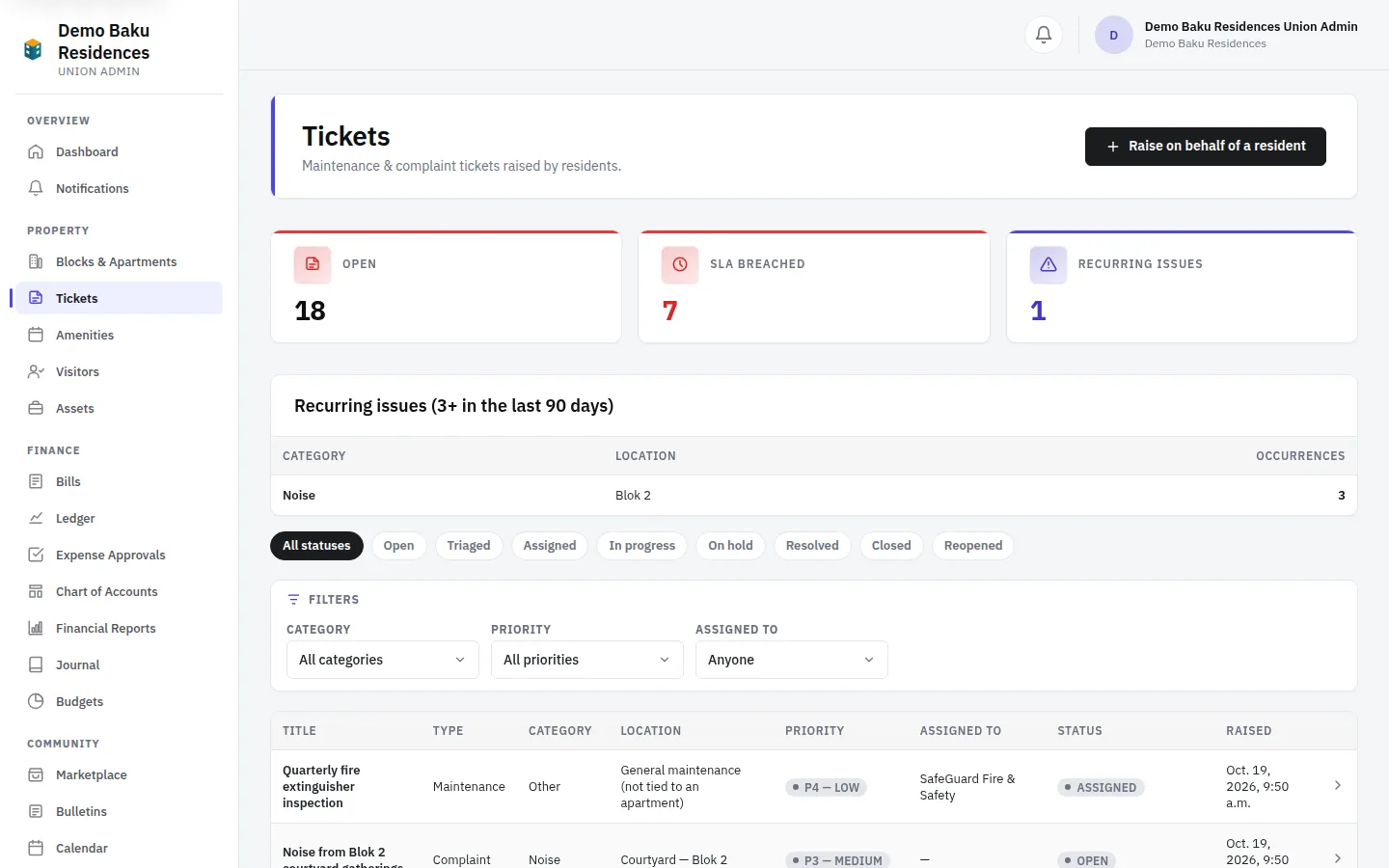Viewport: 1389px width, 868px height.
Task: Click the Amenities calendar icon
Action: click(36, 335)
